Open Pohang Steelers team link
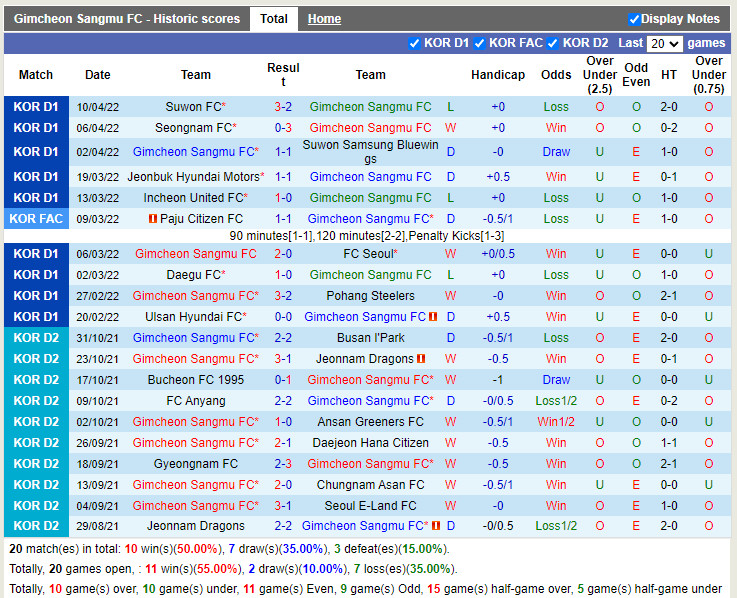 click(370, 296)
